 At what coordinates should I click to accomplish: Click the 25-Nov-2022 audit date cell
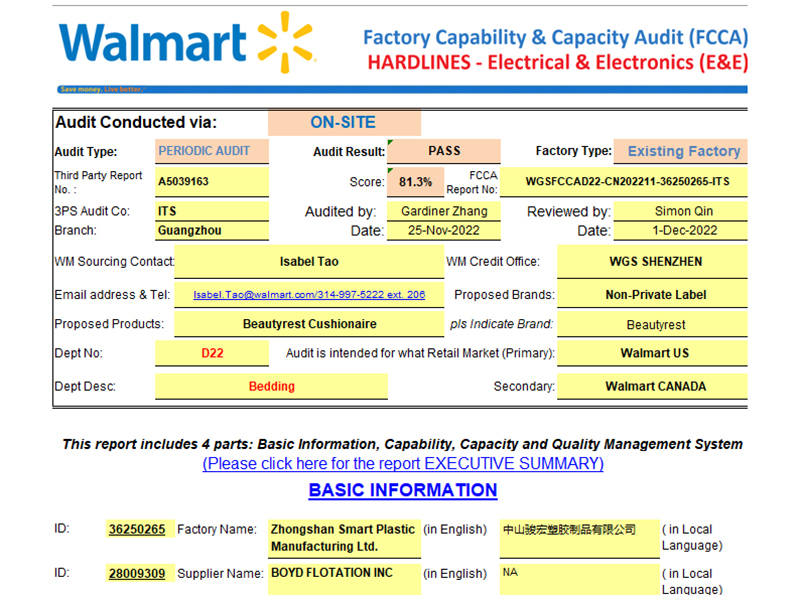[444, 230]
